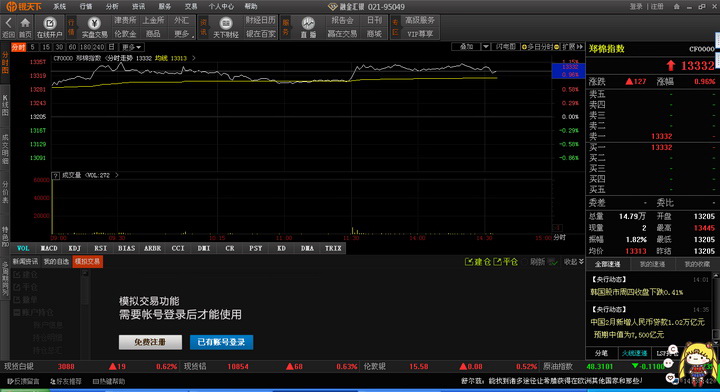Click the home icon in title bar right
Screen dimensions: 720x392
(x=676, y=6)
